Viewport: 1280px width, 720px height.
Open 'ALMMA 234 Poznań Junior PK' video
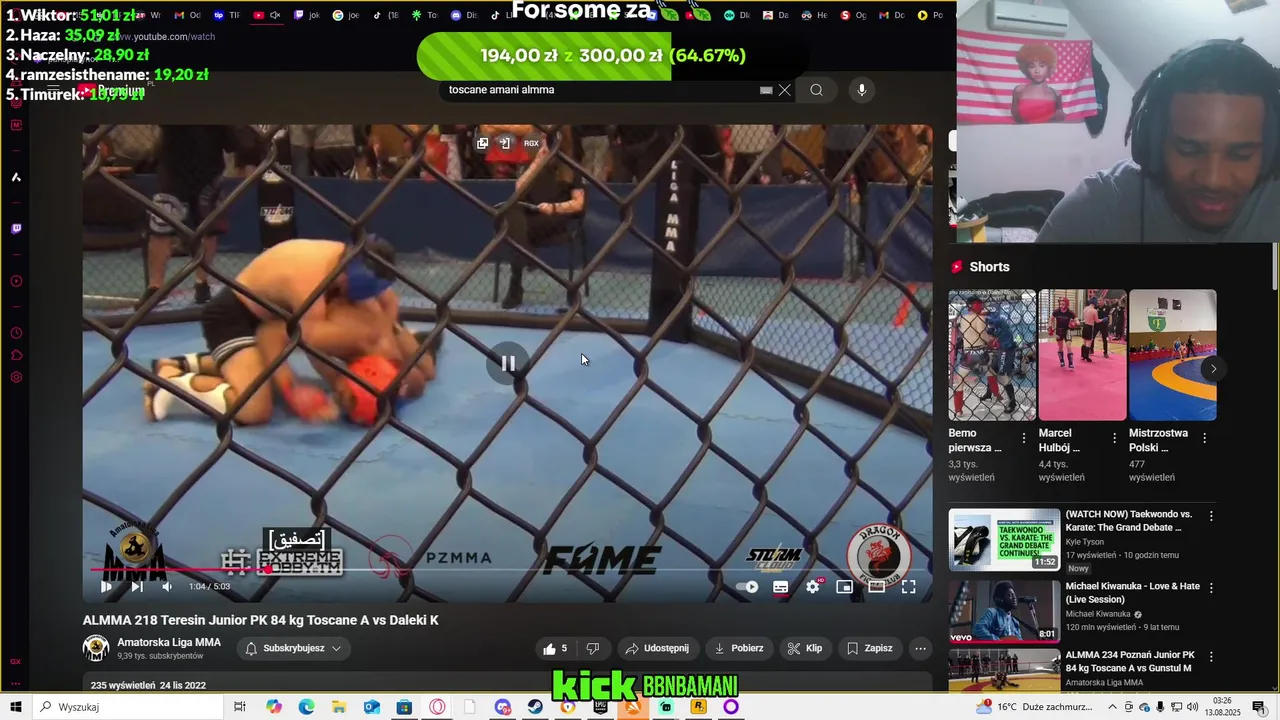coord(1129,661)
